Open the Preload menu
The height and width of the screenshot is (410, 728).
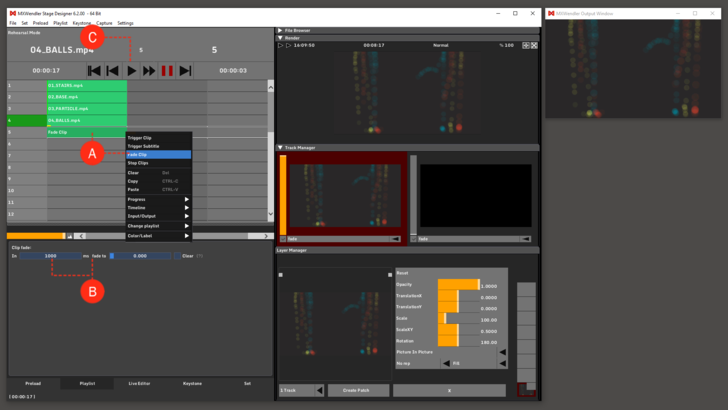[40, 23]
